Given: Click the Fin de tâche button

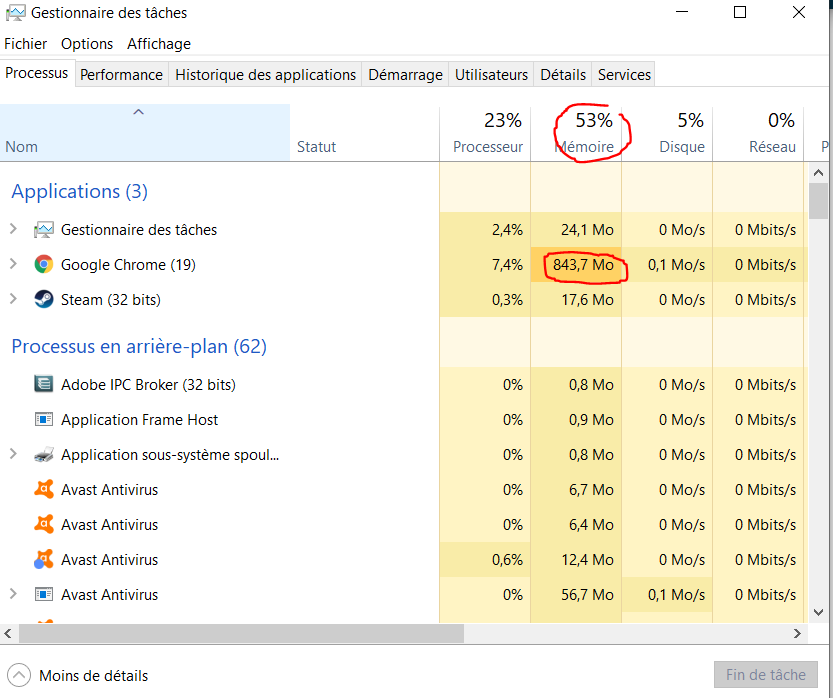Looking at the screenshot, I should coord(765,675).
